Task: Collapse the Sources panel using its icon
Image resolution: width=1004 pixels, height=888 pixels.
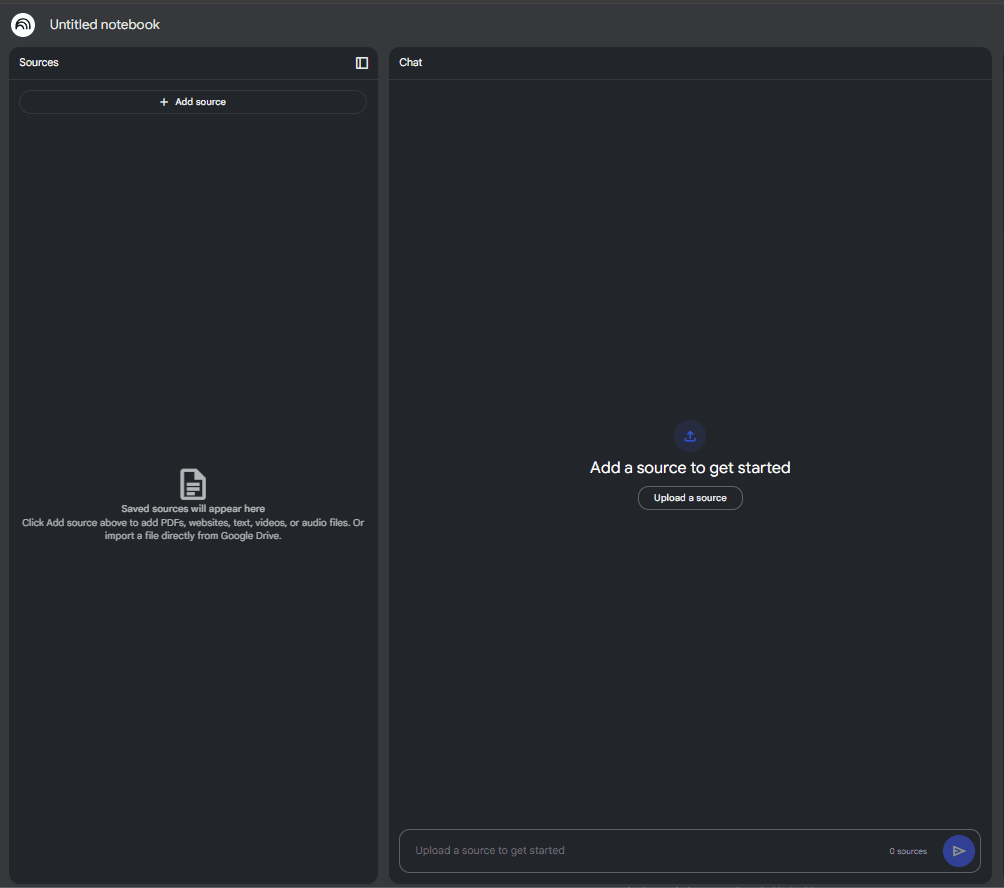Action: (x=362, y=63)
